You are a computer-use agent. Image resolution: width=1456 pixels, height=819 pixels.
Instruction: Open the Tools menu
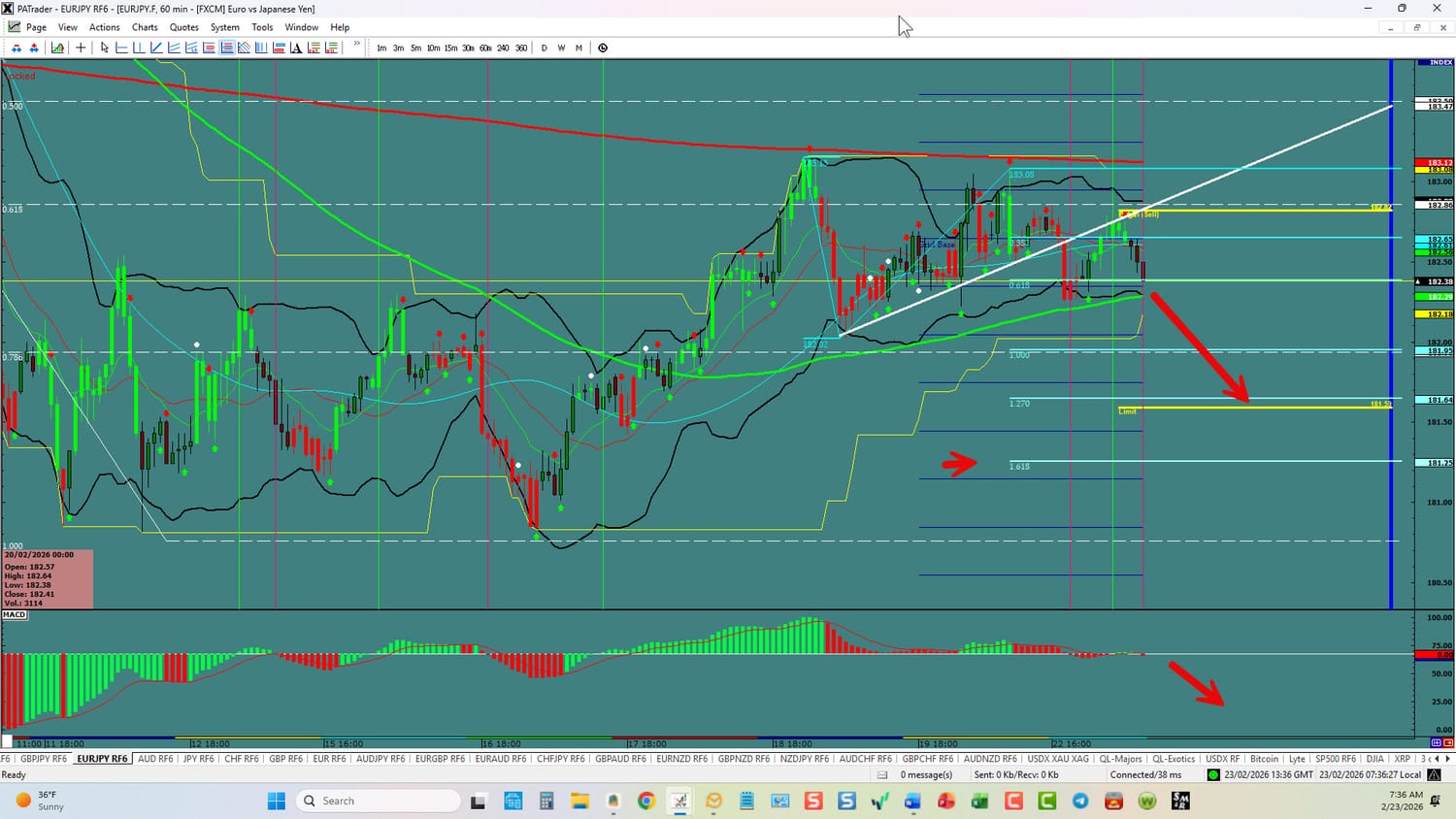pos(262,27)
